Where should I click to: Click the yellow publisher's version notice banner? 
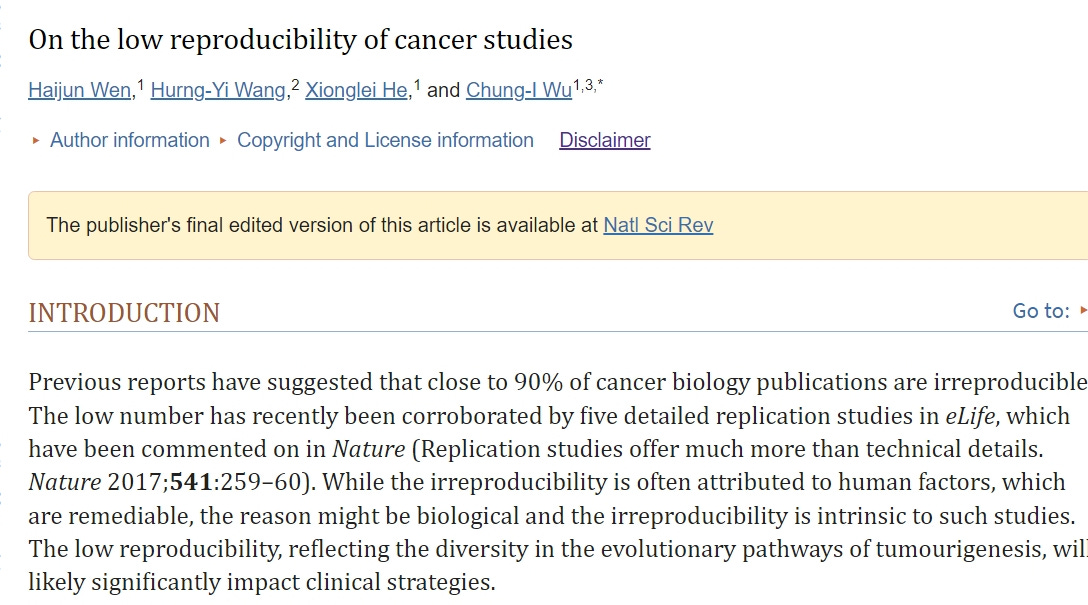(x=558, y=225)
